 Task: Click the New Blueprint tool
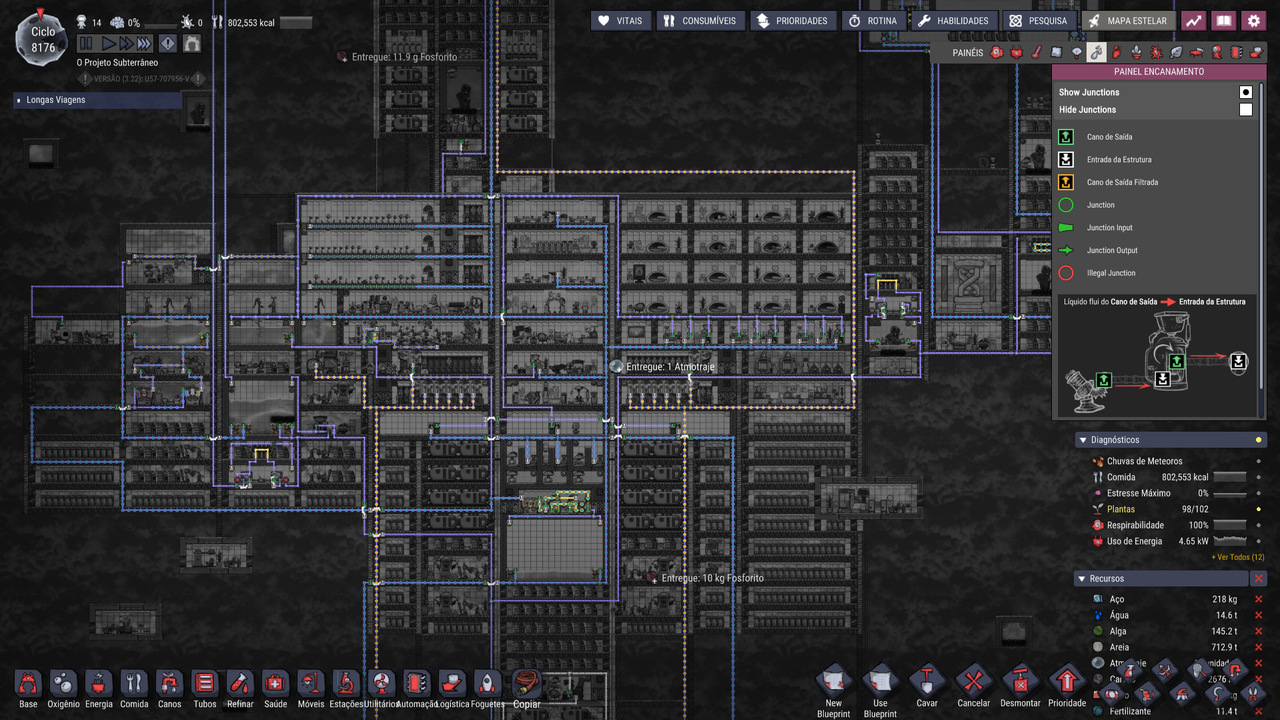coord(834,691)
